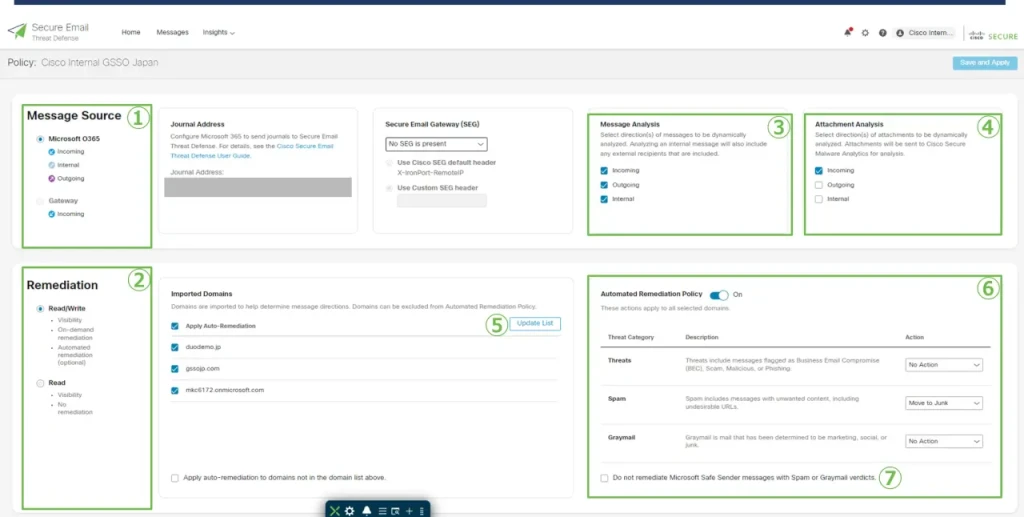The image size is (1024, 517).
Task: Select Microsoft O365 message source
Action: click(x=40, y=138)
